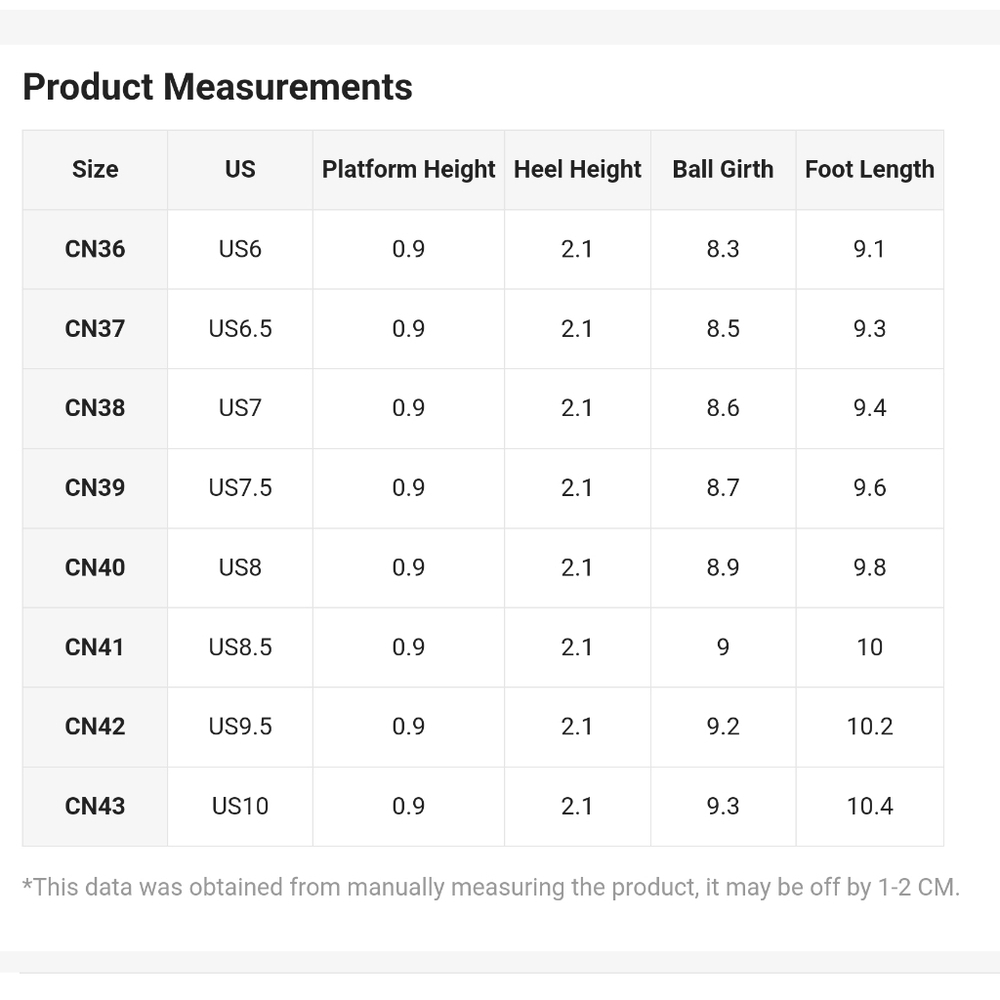Select the US9.5 cell
Screen dimensions: 1000x1000
pyautogui.click(x=240, y=726)
